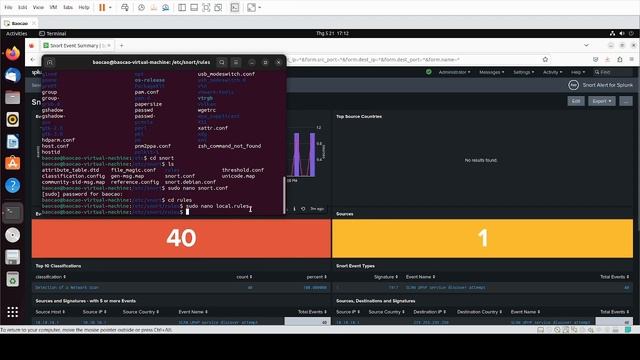
Task: Click the chart panel refresh icon
Action: [x=303, y=209]
